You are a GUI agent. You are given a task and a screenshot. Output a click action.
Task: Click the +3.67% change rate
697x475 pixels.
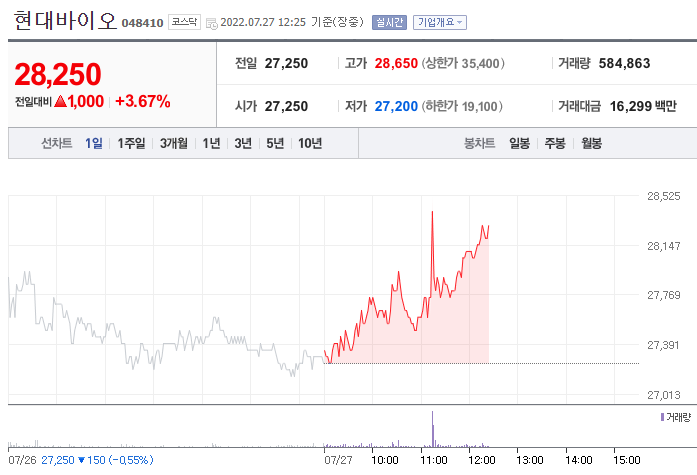pos(143,101)
